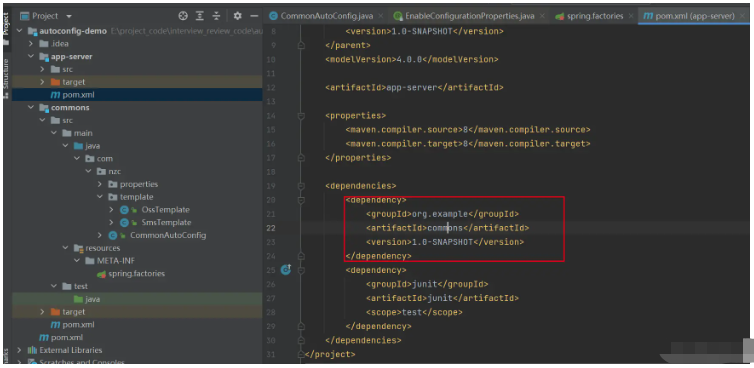Close the spring.factories tab
Image resolution: width=754 pixels, height=368 pixels.
tap(631, 16)
